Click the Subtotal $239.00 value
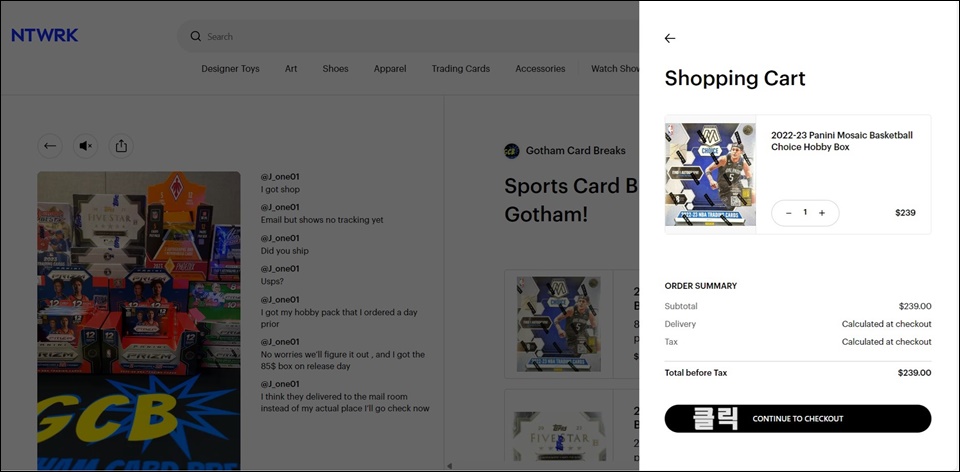960x472 pixels. pyautogui.click(x=915, y=306)
